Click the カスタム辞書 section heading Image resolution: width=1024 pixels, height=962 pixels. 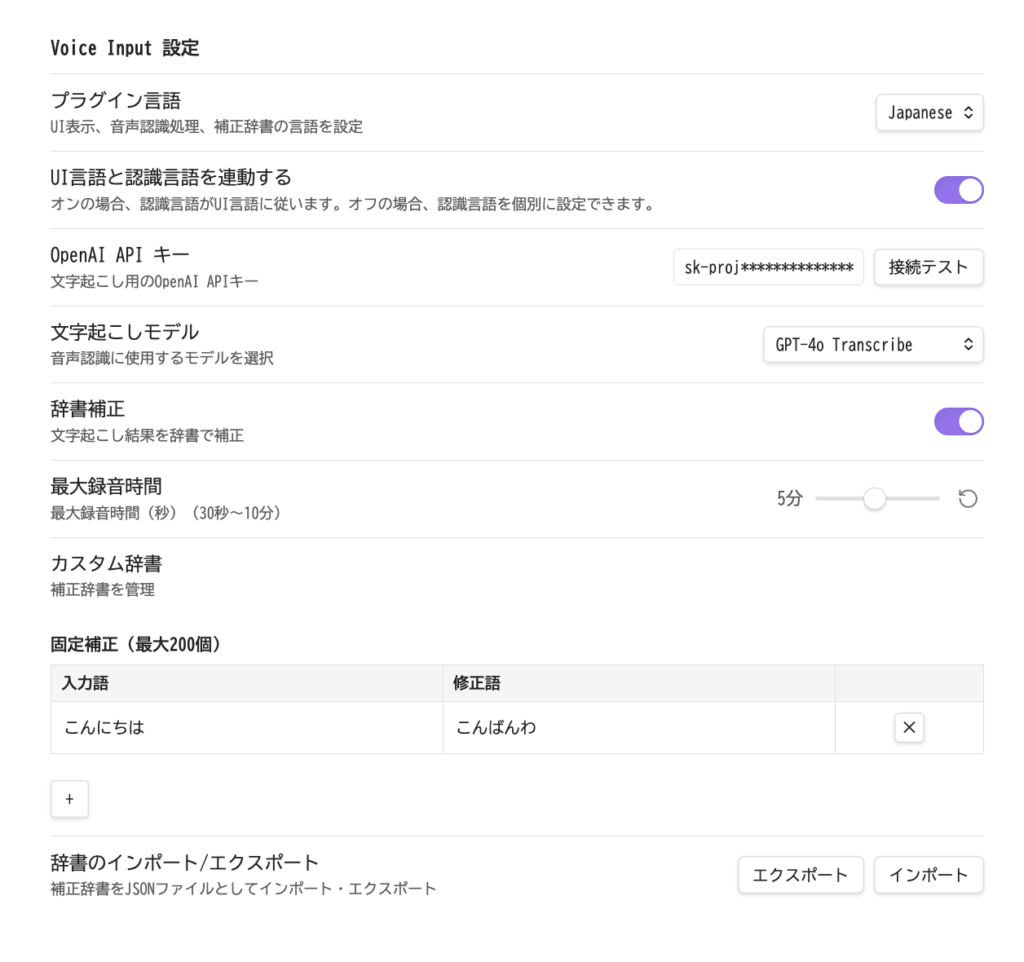coord(106,564)
